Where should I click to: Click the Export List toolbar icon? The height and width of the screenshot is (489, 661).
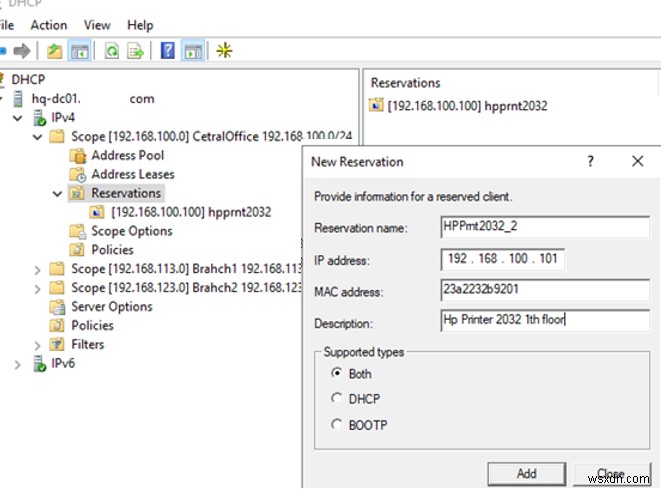(135, 50)
